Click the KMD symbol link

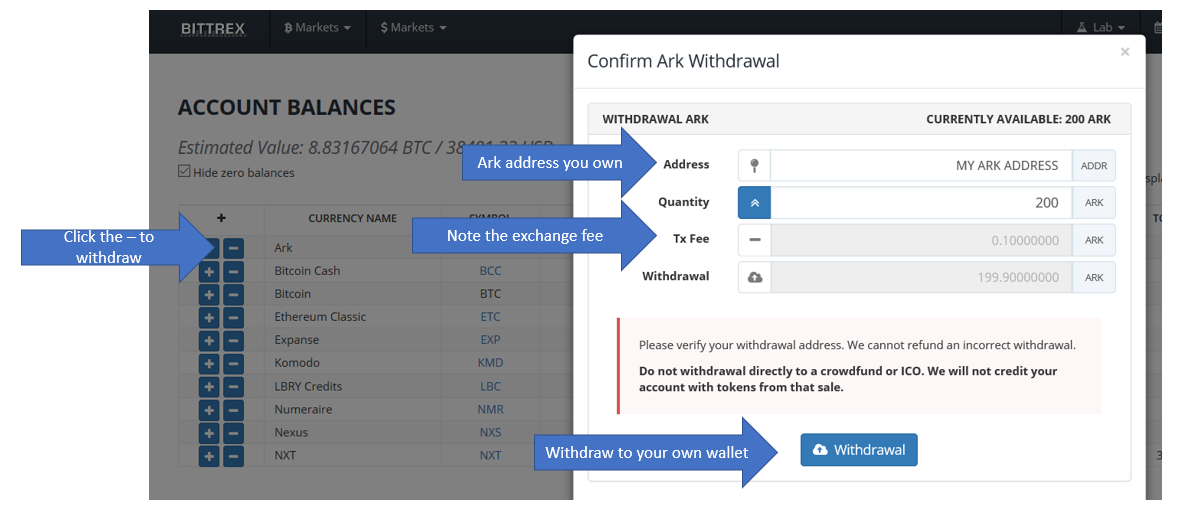coord(491,363)
